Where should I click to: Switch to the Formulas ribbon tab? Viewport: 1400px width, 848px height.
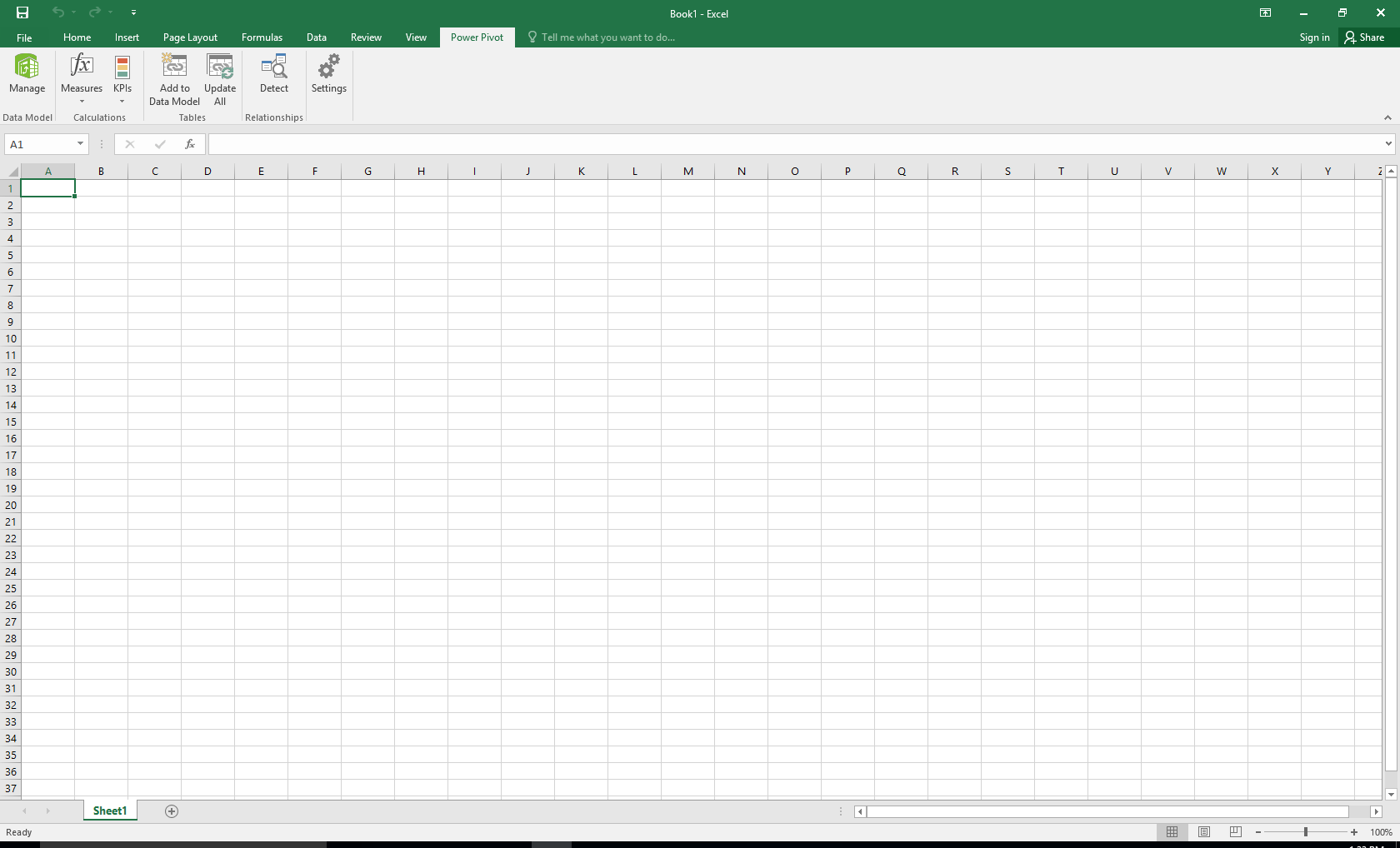pos(262,37)
